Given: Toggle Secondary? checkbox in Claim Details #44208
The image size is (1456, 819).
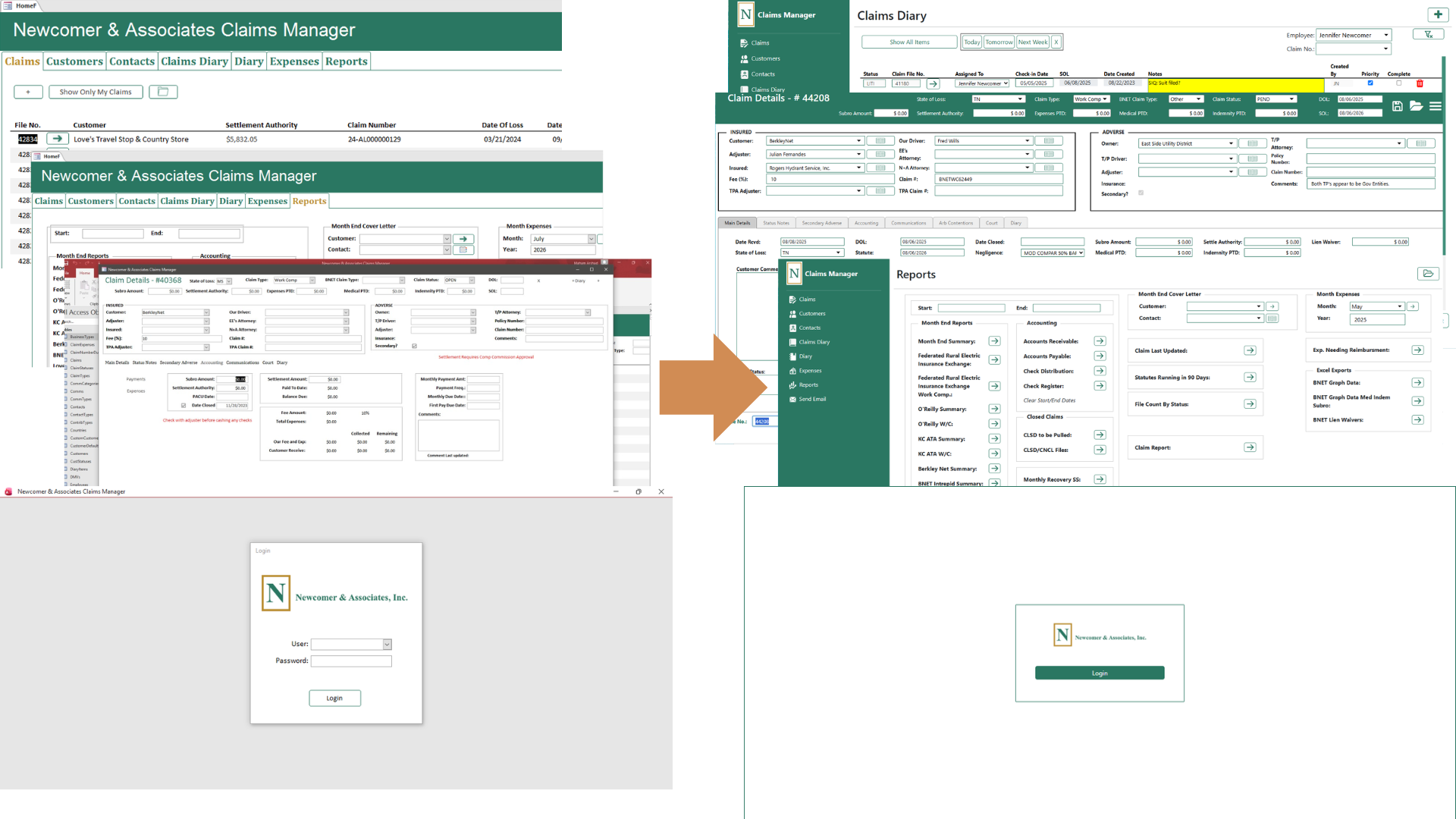Looking at the screenshot, I should (x=1141, y=193).
